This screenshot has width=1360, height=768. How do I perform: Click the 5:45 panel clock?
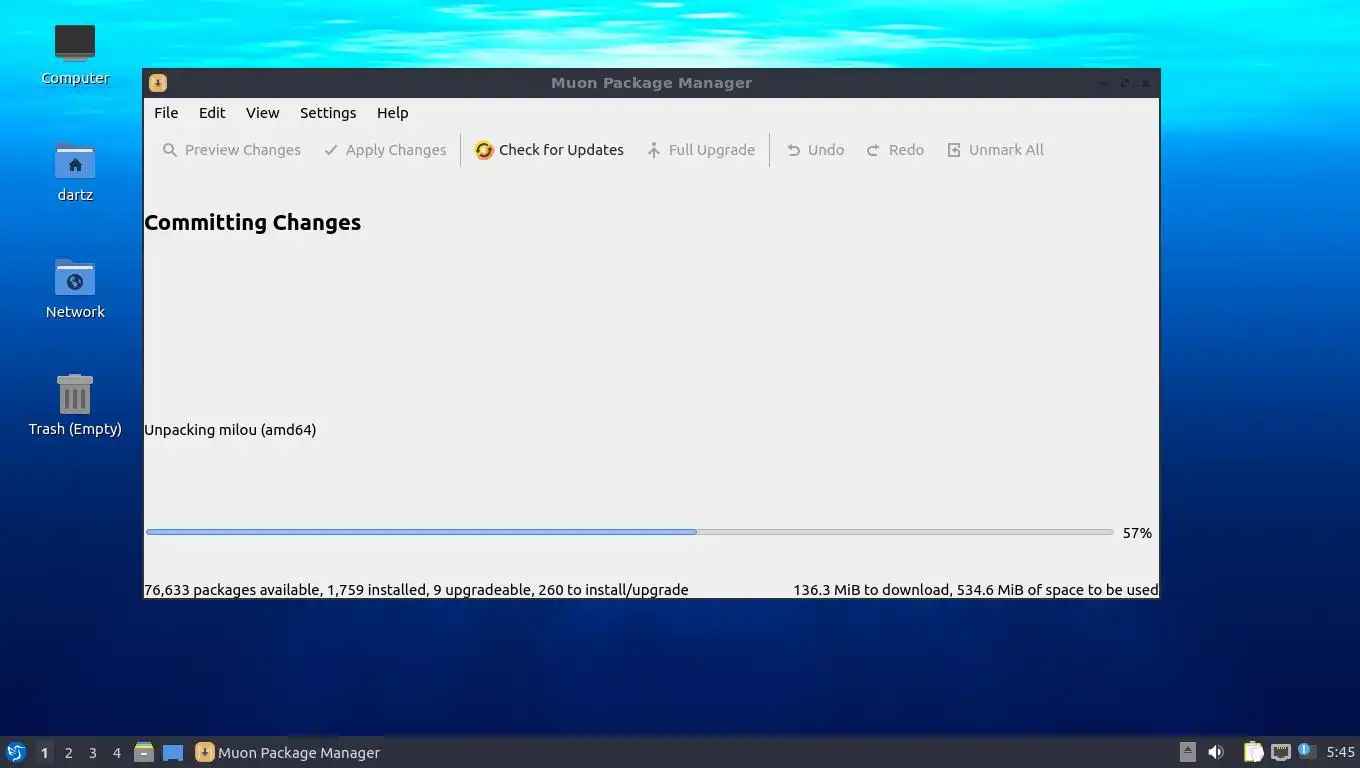(1340, 752)
